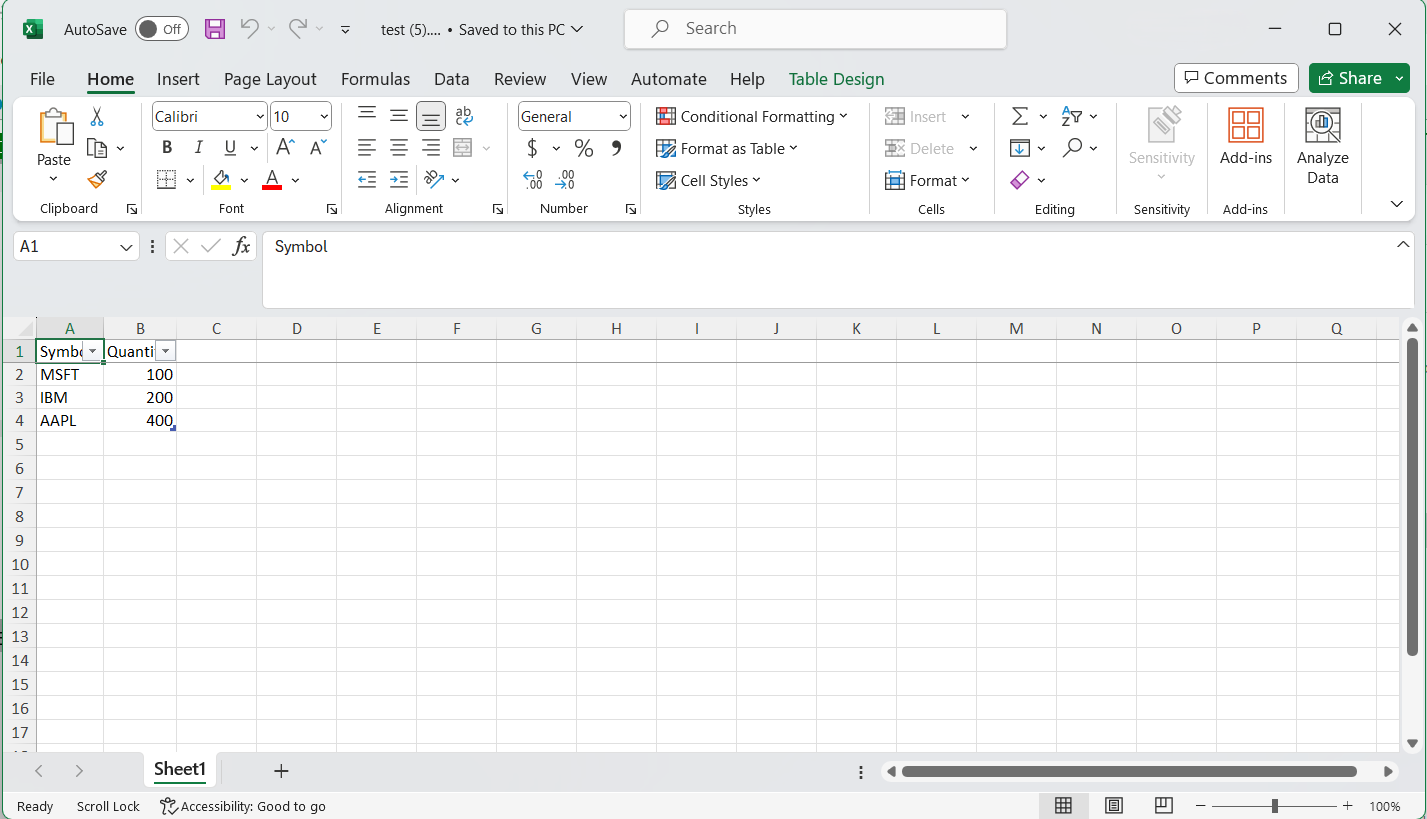Viewport: 1427px width, 819px height.
Task: Toggle Wrap Text alignment
Action: [x=463, y=116]
